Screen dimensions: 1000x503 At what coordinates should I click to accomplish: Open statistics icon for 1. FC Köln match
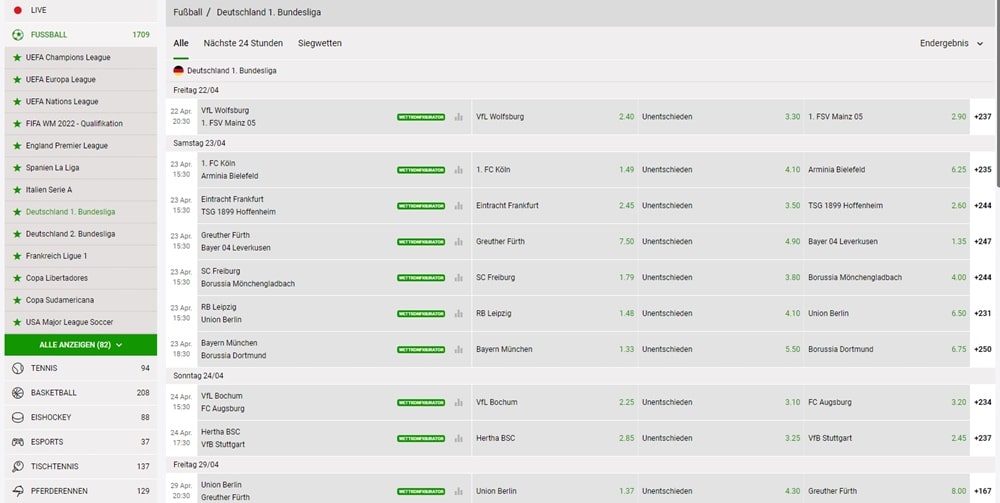tap(459, 170)
